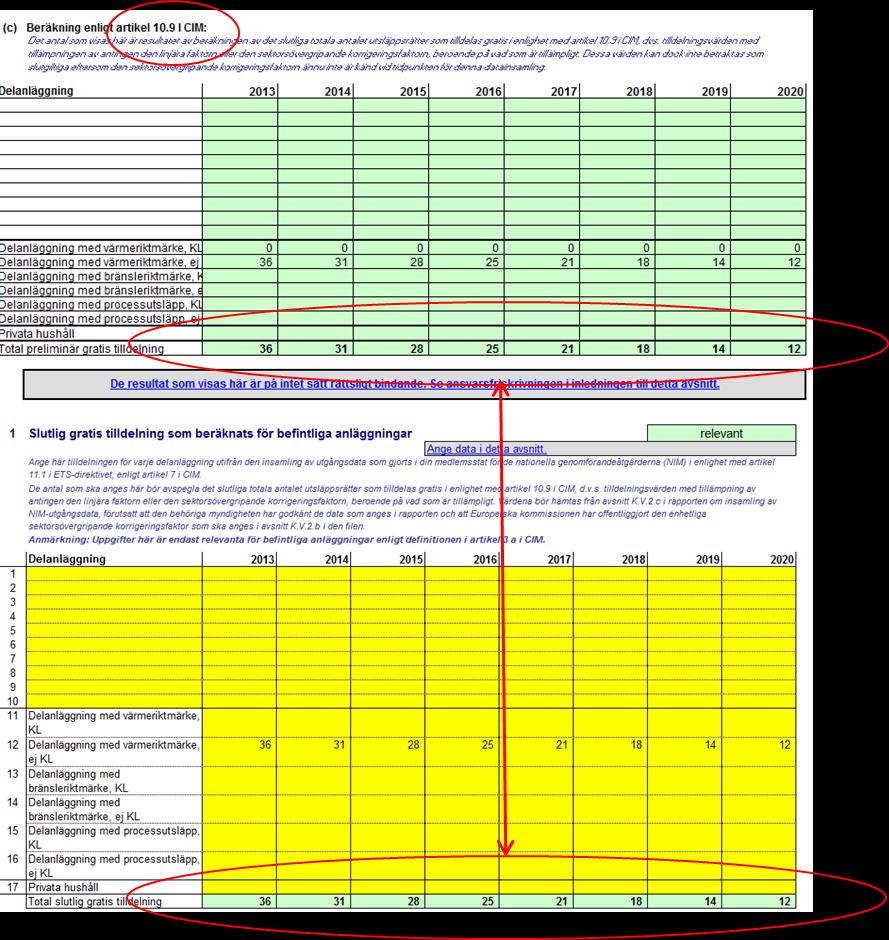Select bold 12 in Total slutlig gratis tilldelning row
889x940 pixels.
coord(785,902)
